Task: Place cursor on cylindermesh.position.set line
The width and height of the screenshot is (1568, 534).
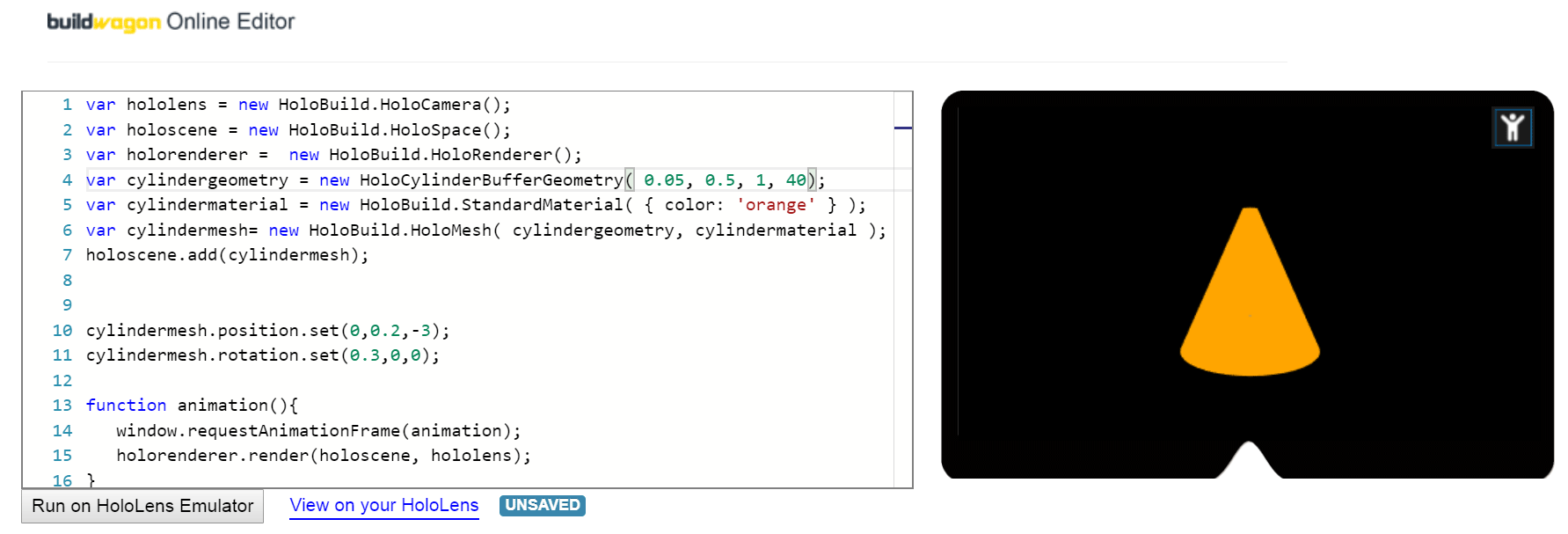Action: coord(267,331)
